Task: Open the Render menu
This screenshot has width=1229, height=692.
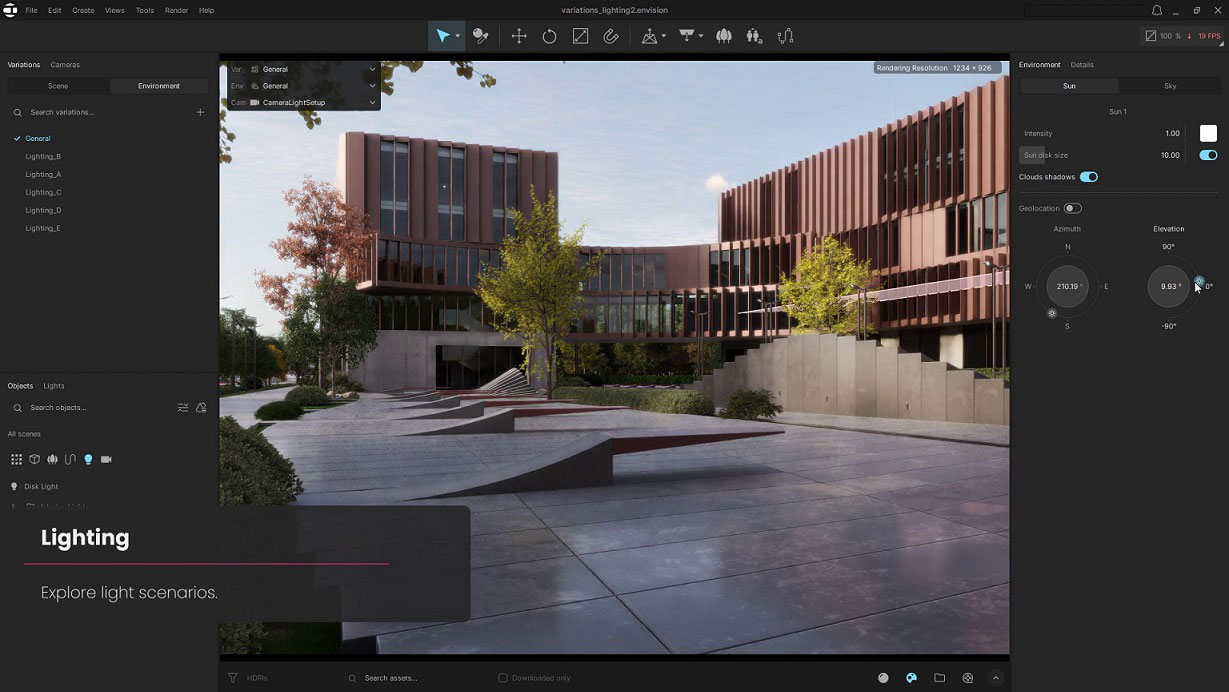Action: tap(176, 10)
